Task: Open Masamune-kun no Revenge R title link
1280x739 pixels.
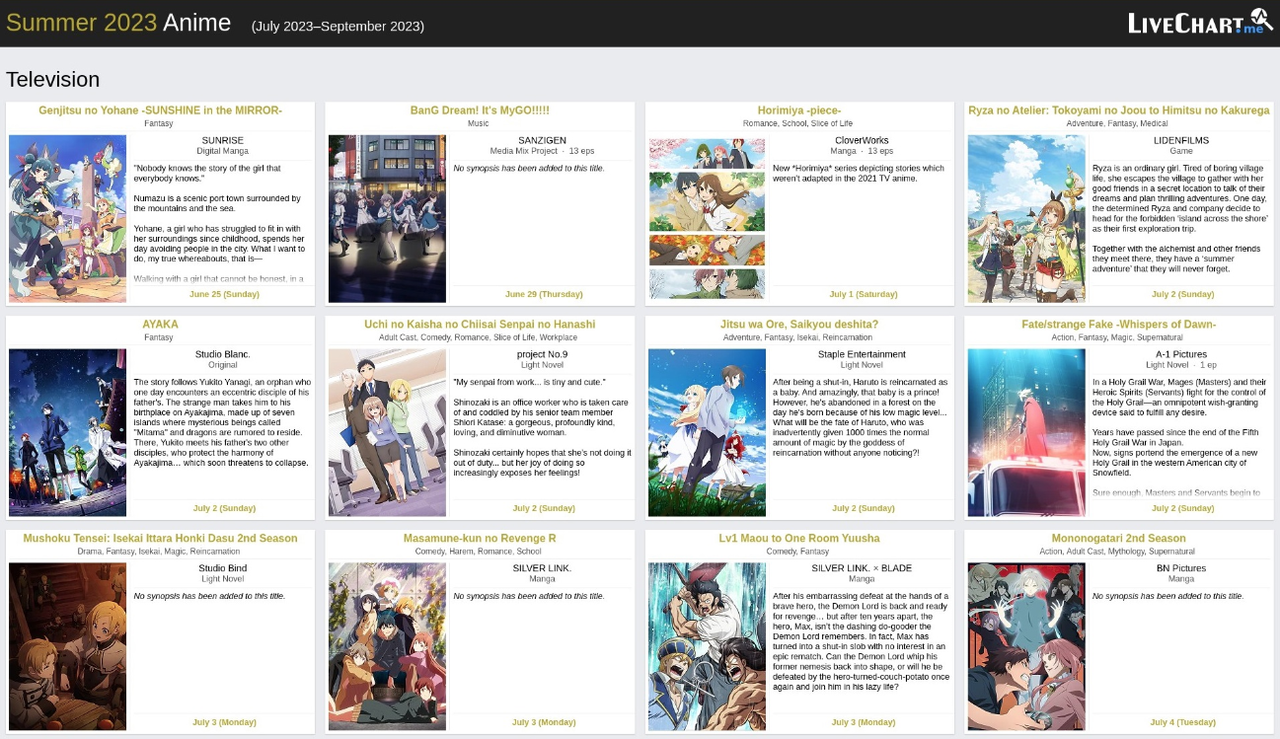Action: [x=480, y=539]
